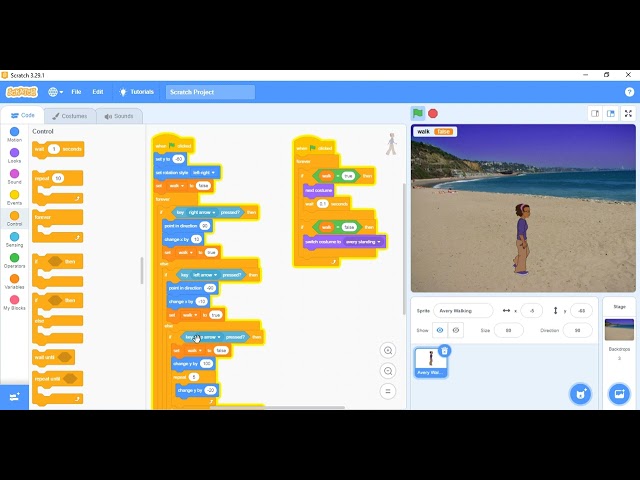Screen dimensions: 640x480
Task: Zoom in on the code workspace
Action: 388,350
